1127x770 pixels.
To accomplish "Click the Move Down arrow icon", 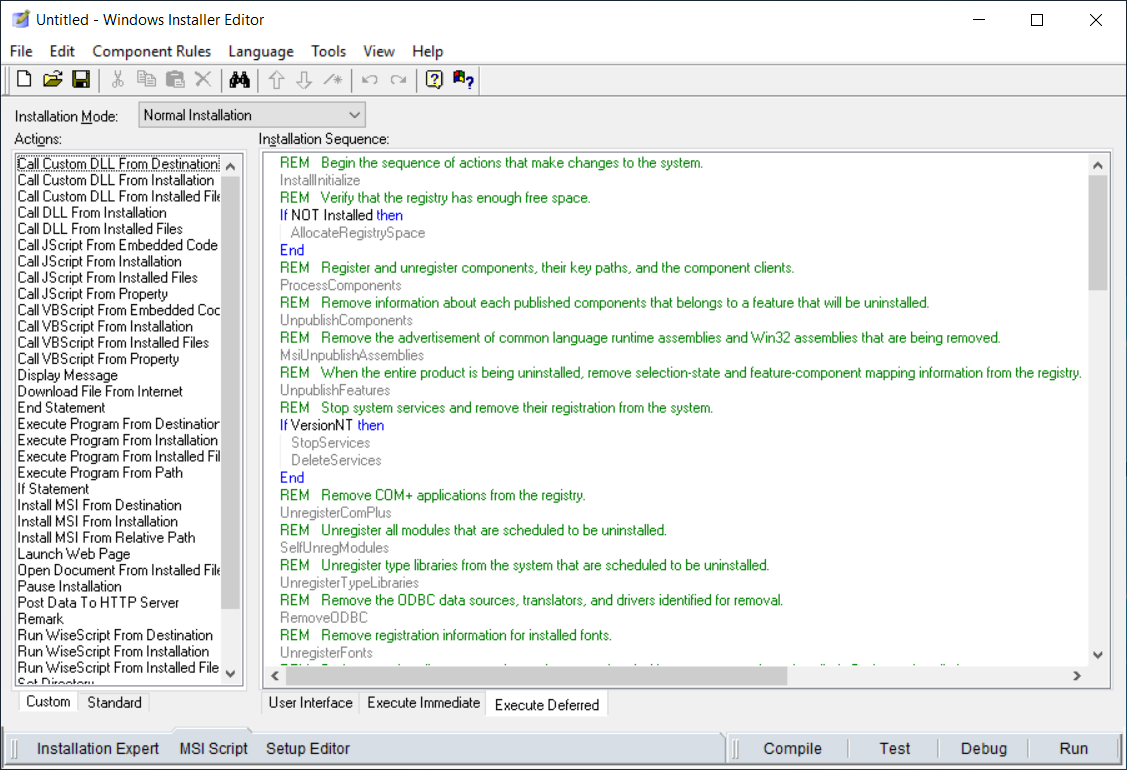I will pos(304,79).
